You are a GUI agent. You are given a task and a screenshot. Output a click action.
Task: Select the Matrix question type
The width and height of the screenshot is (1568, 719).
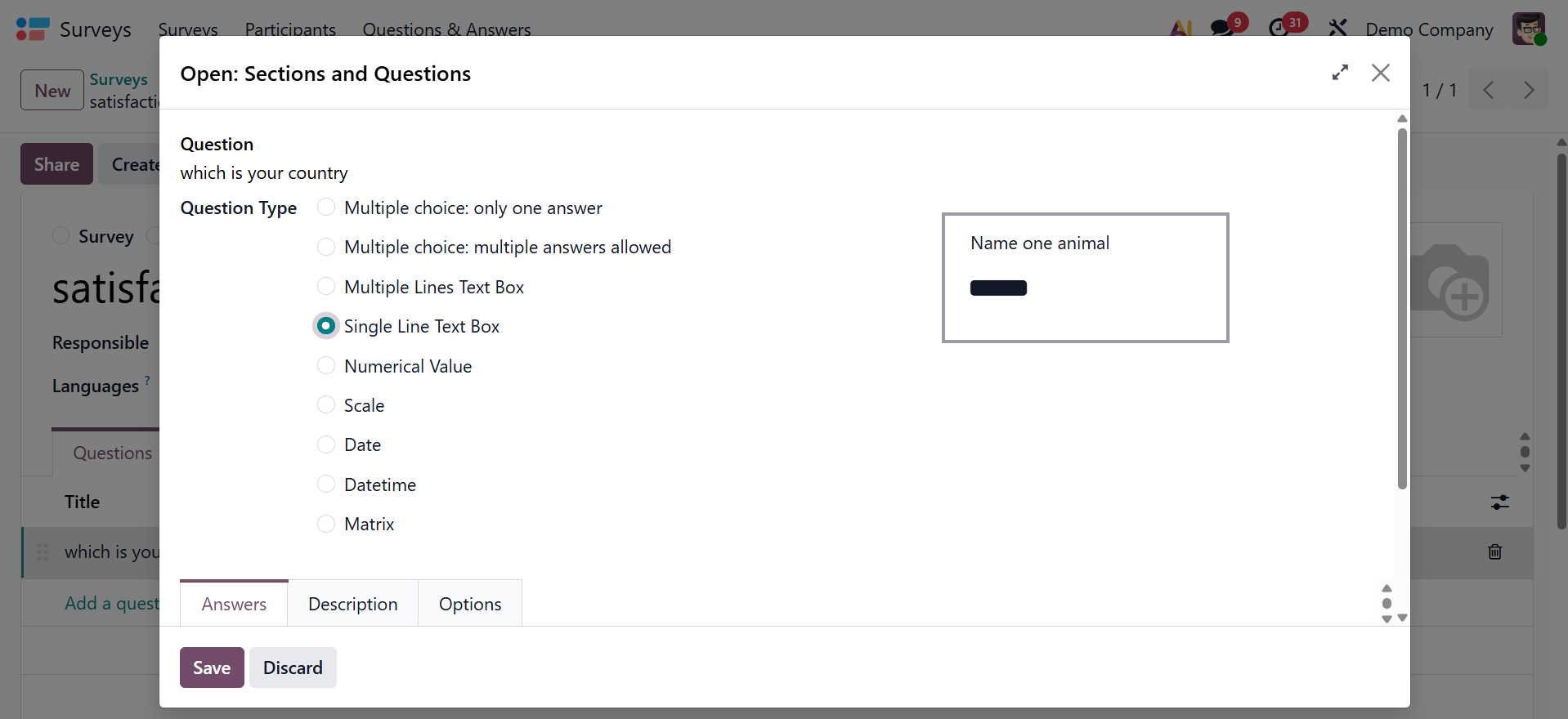coord(326,524)
